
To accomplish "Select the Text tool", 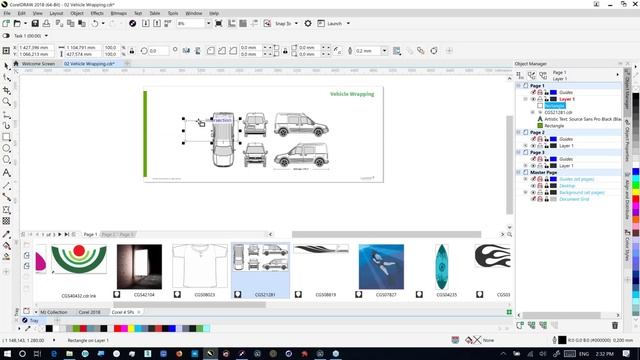I will click(6, 173).
